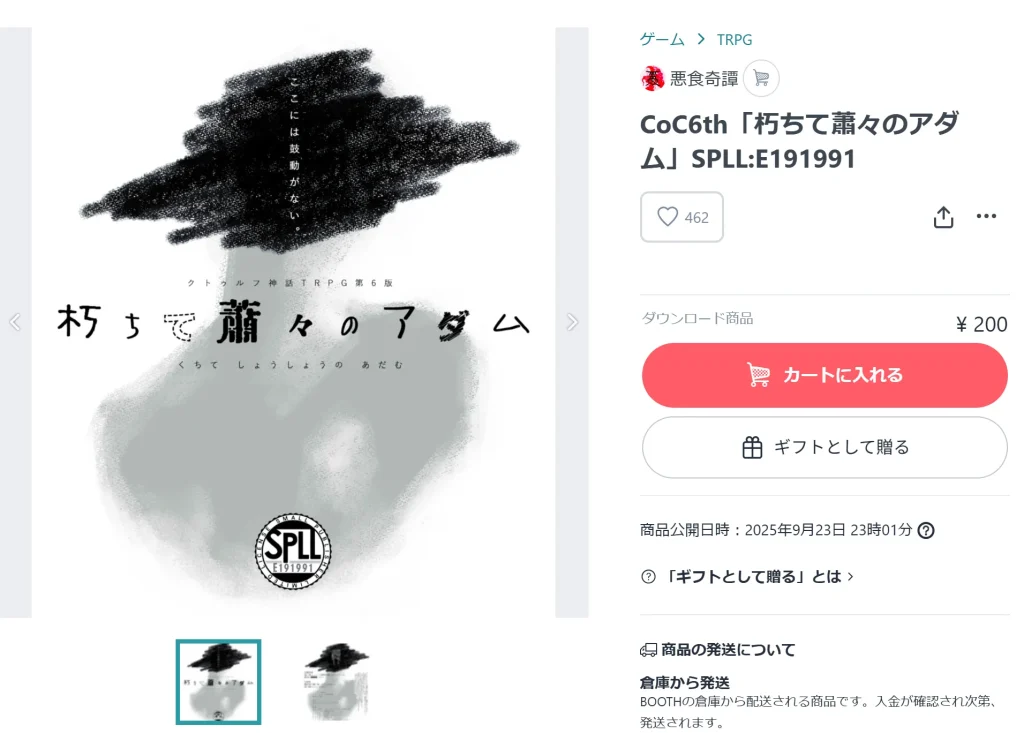The height and width of the screenshot is (733, 1024).
Task: Click the question mark icon before ギフトとして贈るとは
Action: pyautogui.click(x=648, y=576)
